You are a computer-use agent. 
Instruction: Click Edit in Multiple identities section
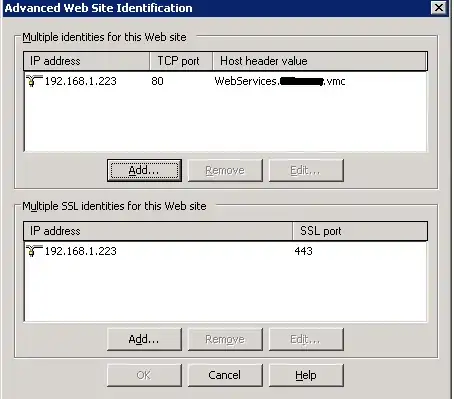tap(306, 170)
